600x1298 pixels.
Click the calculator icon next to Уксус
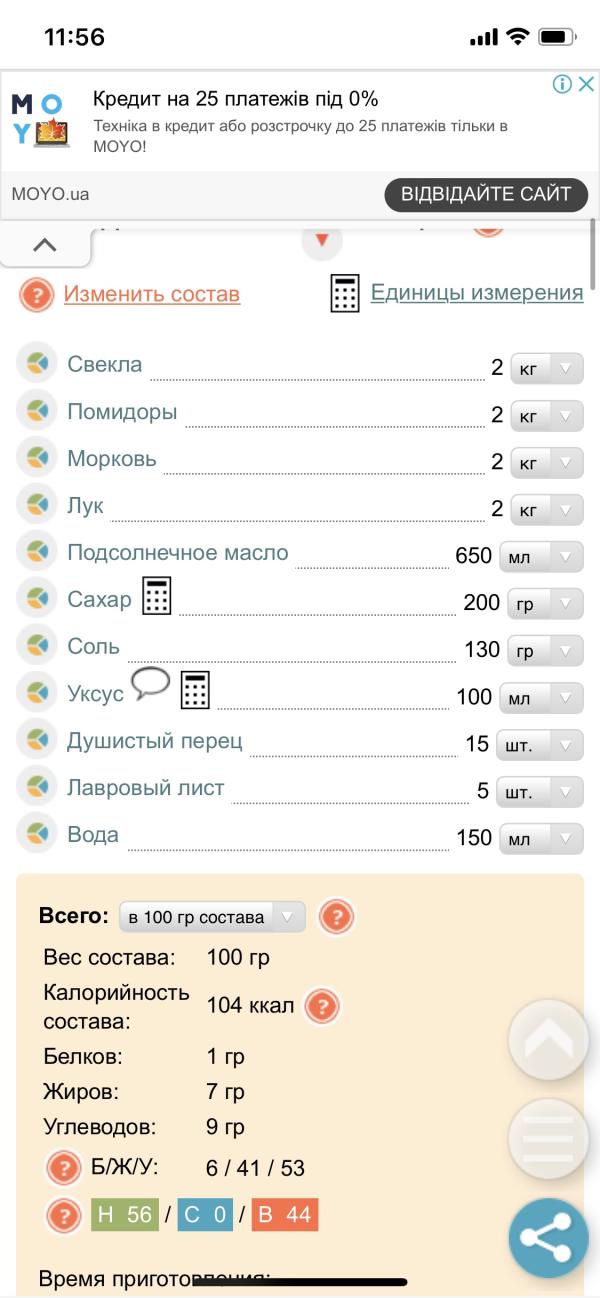(x=195, y=691)
